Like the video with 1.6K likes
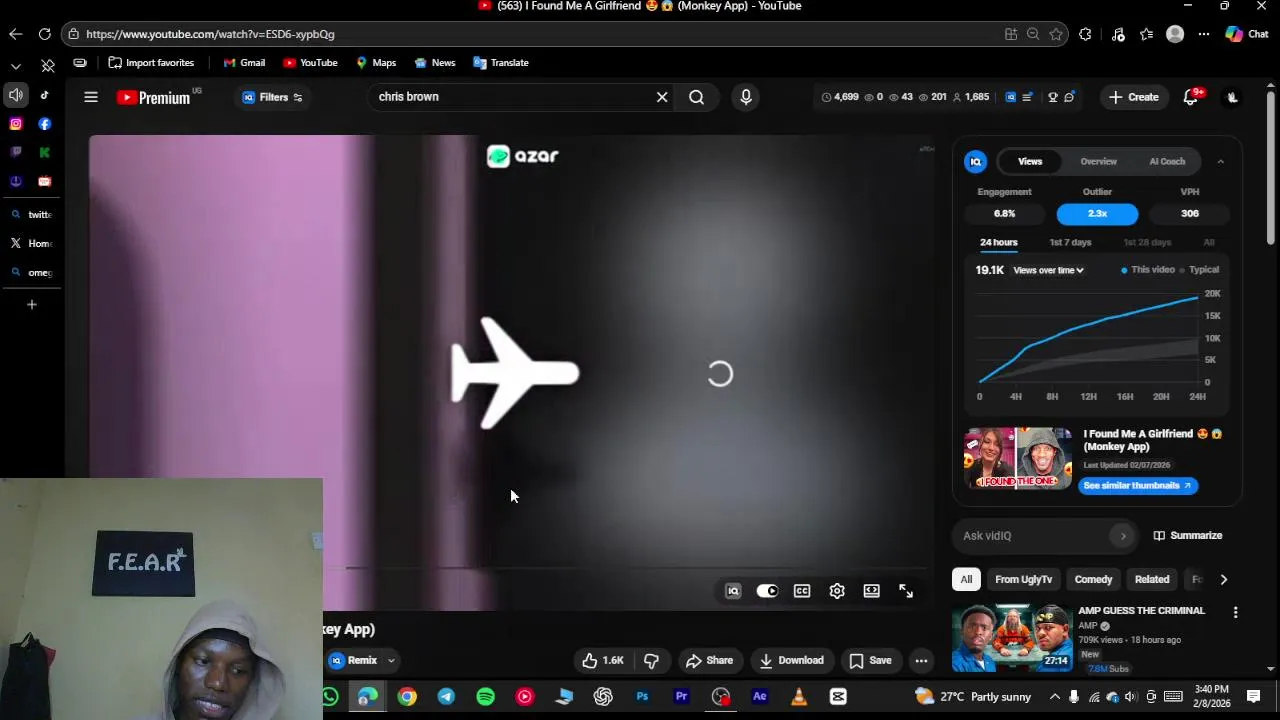1280x720 pixels. pyautogui.click(x=603, y=660)
